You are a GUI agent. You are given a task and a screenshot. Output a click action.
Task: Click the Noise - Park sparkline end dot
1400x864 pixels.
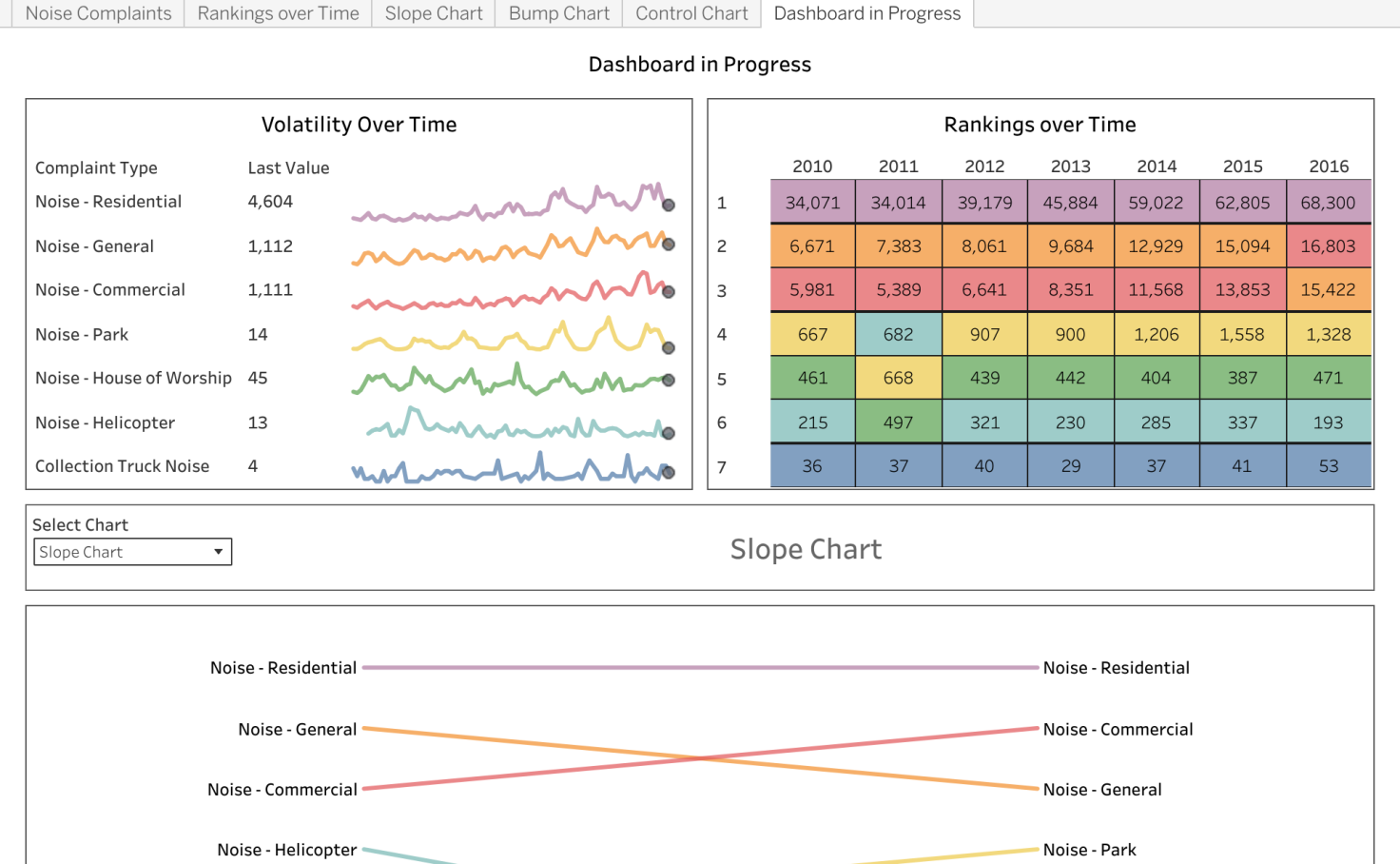[669, 348]
